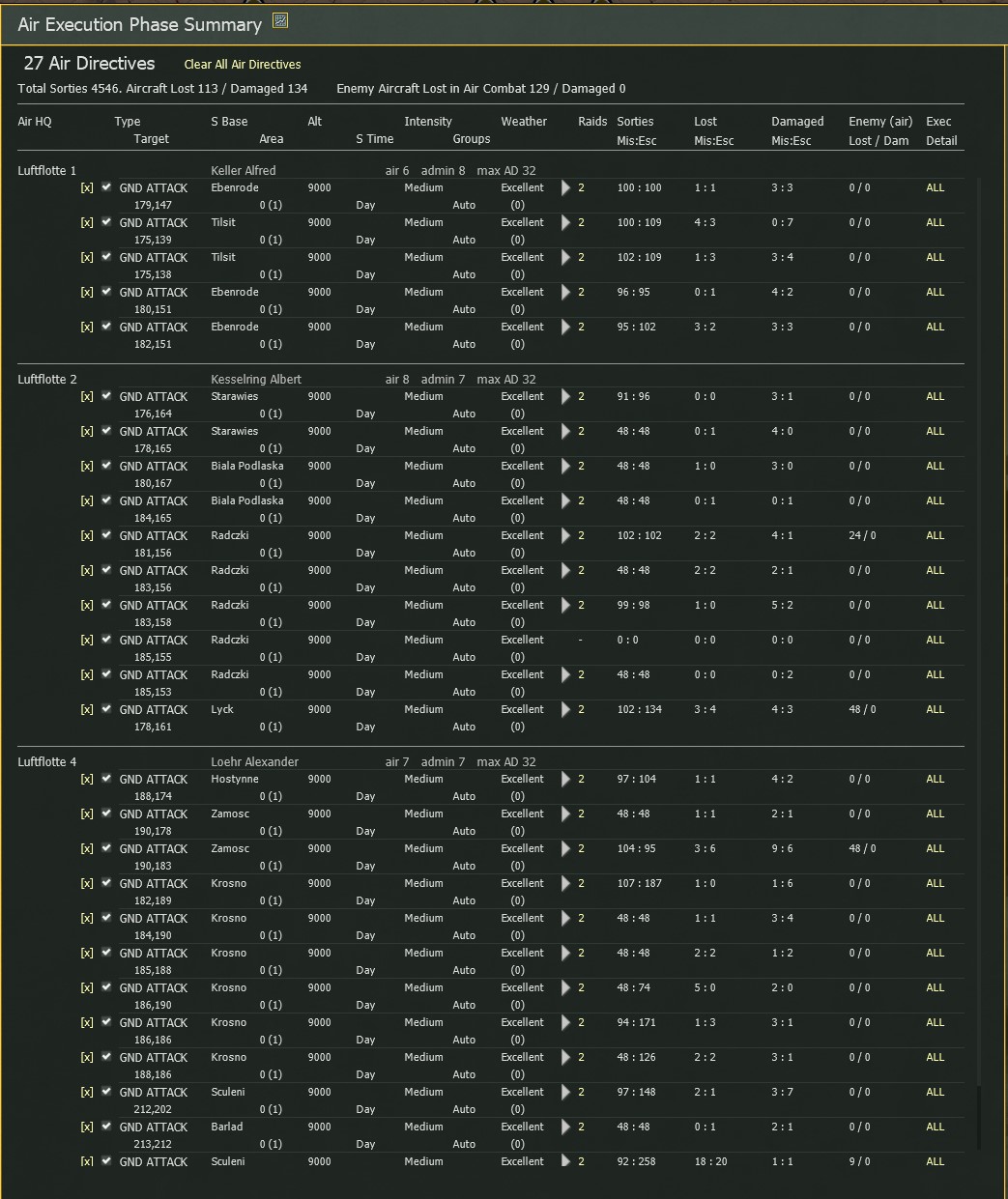The height and width of the screenshot is (1199, 1008).
Task: Click [x] on the Krosno 182,189 directive
Action: click(x=87, y=883)
